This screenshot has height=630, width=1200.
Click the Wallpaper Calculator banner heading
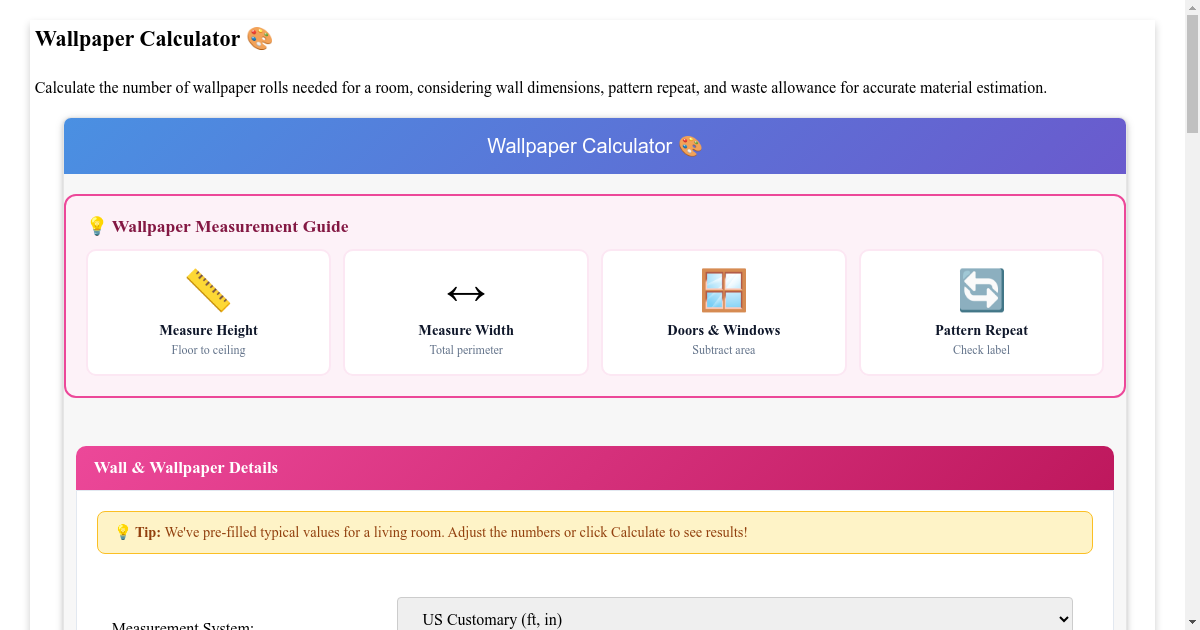tap(595, 145)
